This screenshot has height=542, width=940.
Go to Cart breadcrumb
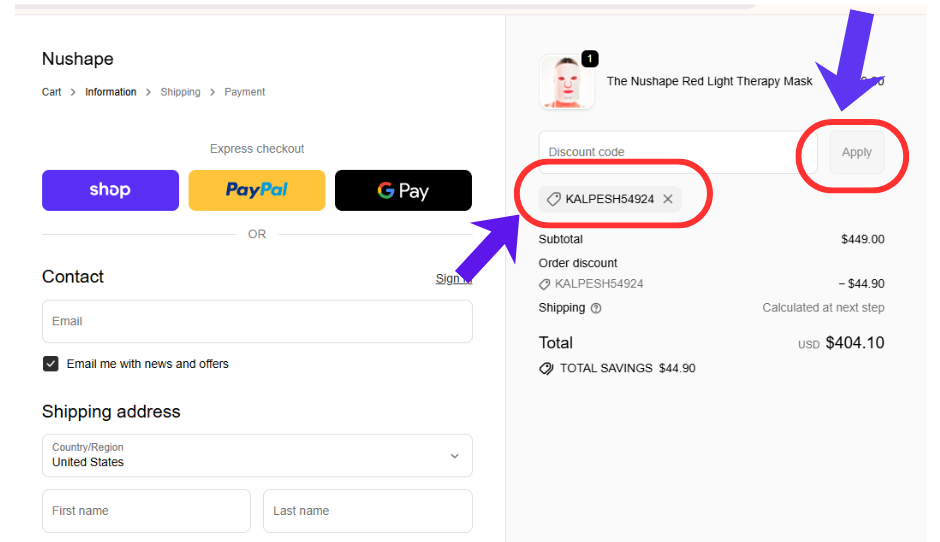point(51,92)
